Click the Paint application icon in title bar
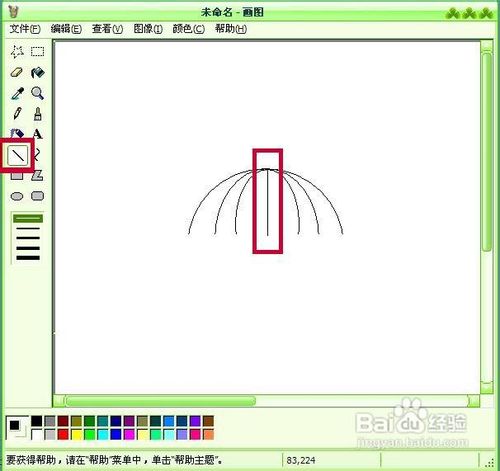The image size is (500, 471). pyautogui.click(x=13, y=12)
